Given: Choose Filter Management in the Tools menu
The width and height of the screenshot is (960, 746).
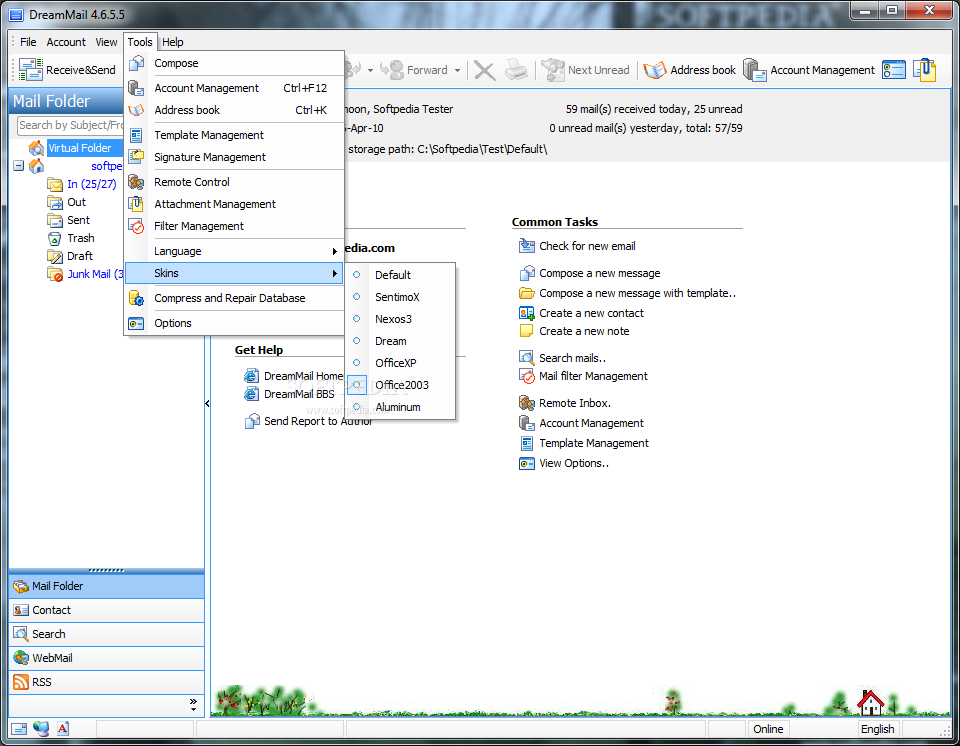Looking at the screenshot, I should 234,226.
